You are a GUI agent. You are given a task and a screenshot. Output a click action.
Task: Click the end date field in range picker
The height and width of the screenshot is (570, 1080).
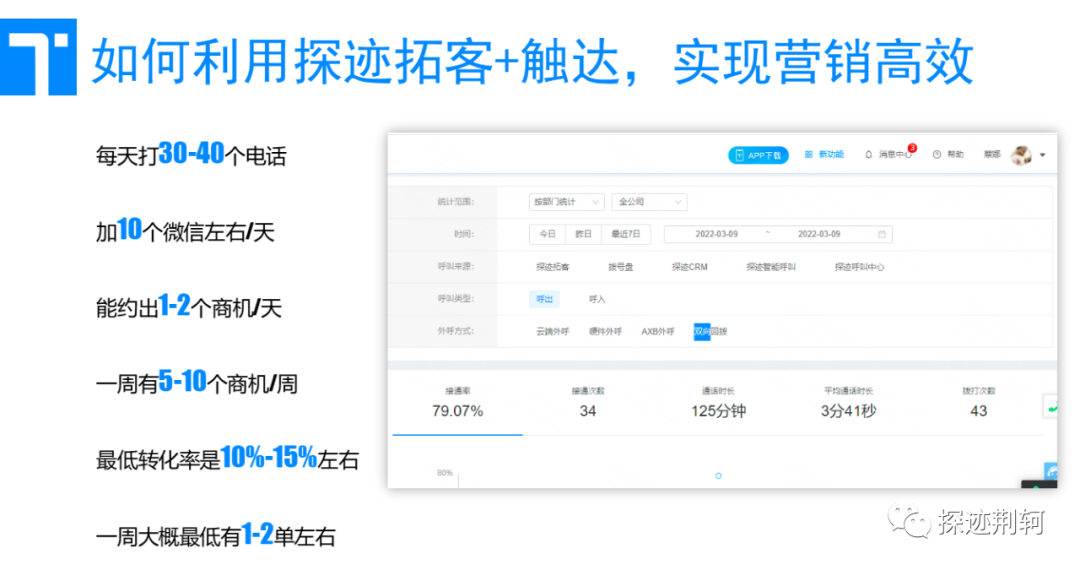pos(819,234)
